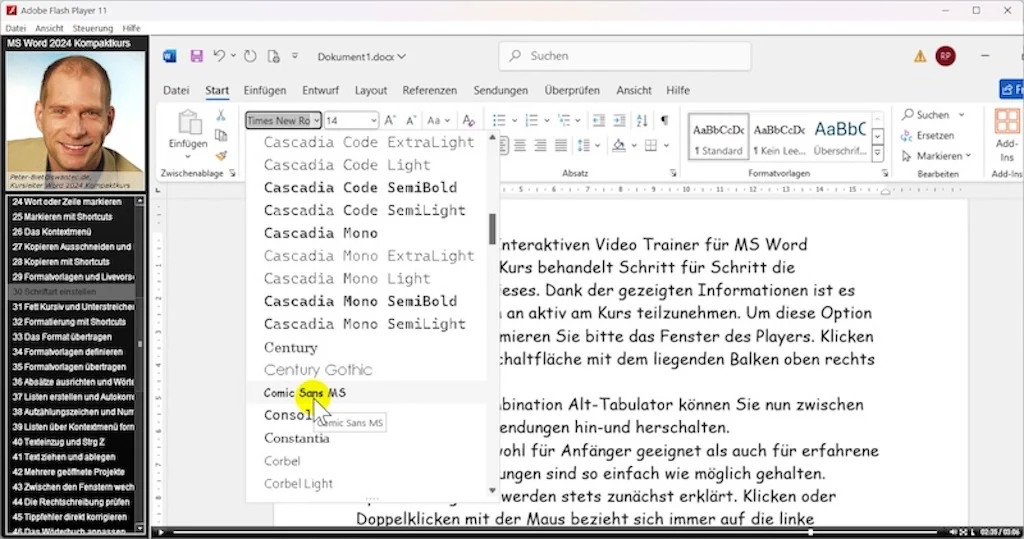Click the print preview icon in the quick access bar
Image resolution: width=1024 pixels, height=539 pixels.
[274, 56]
